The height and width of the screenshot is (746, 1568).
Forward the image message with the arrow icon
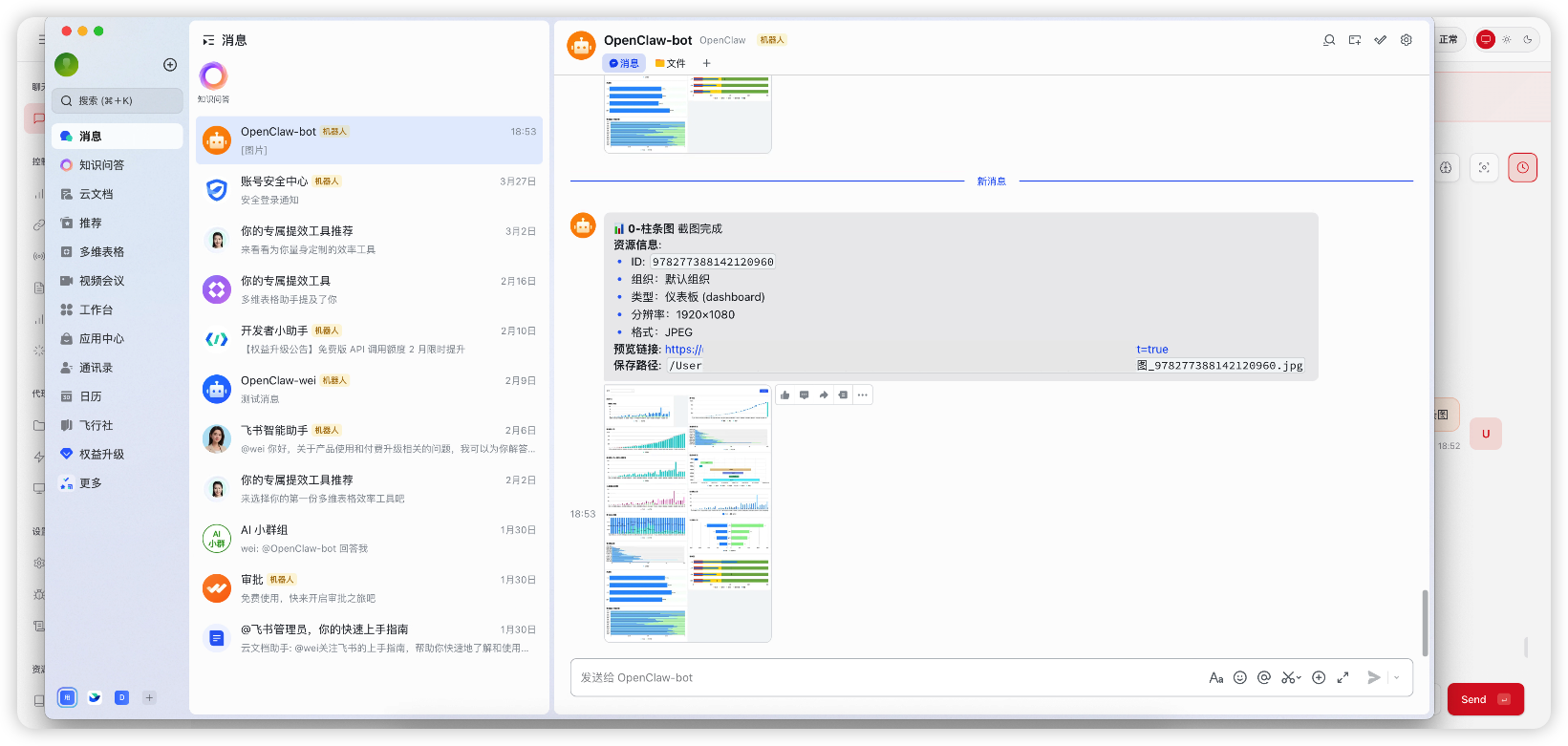pos(824,394)
